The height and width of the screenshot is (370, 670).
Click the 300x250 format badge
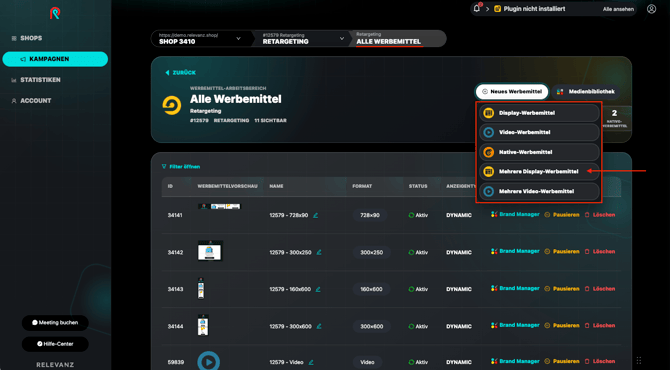coord(371,253)
